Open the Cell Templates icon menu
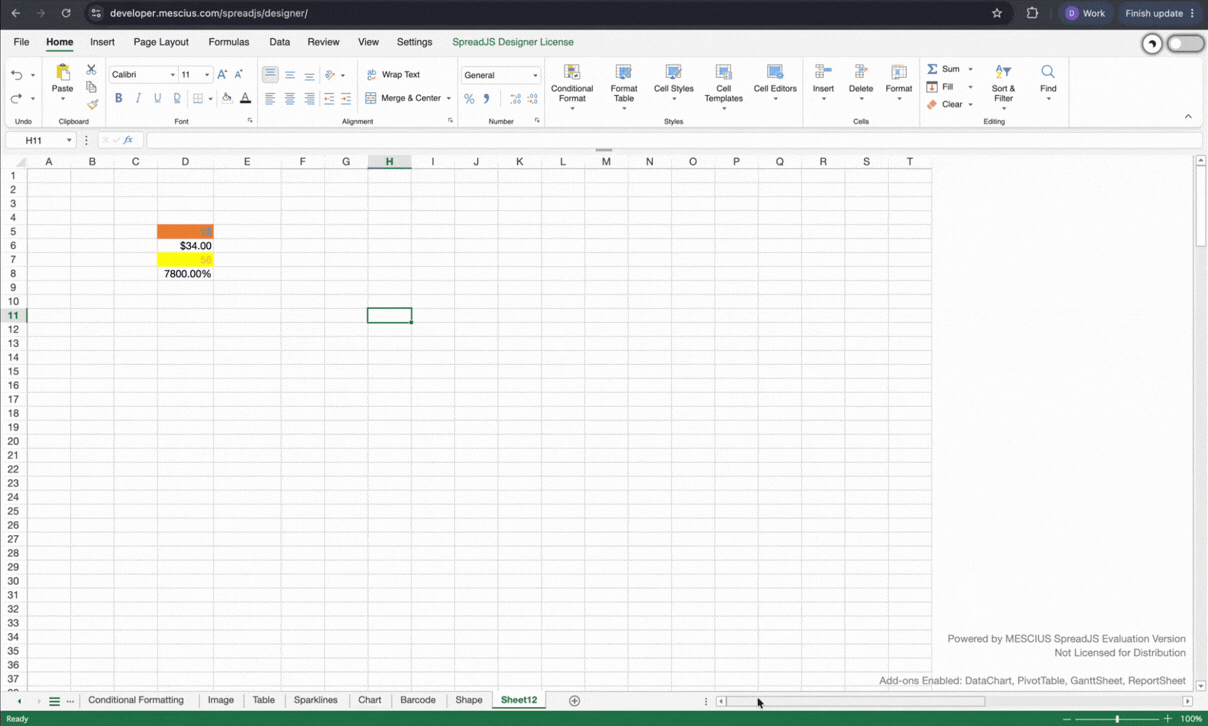The height and width of the screenshot is (726, 1208). tap(723, 86)
